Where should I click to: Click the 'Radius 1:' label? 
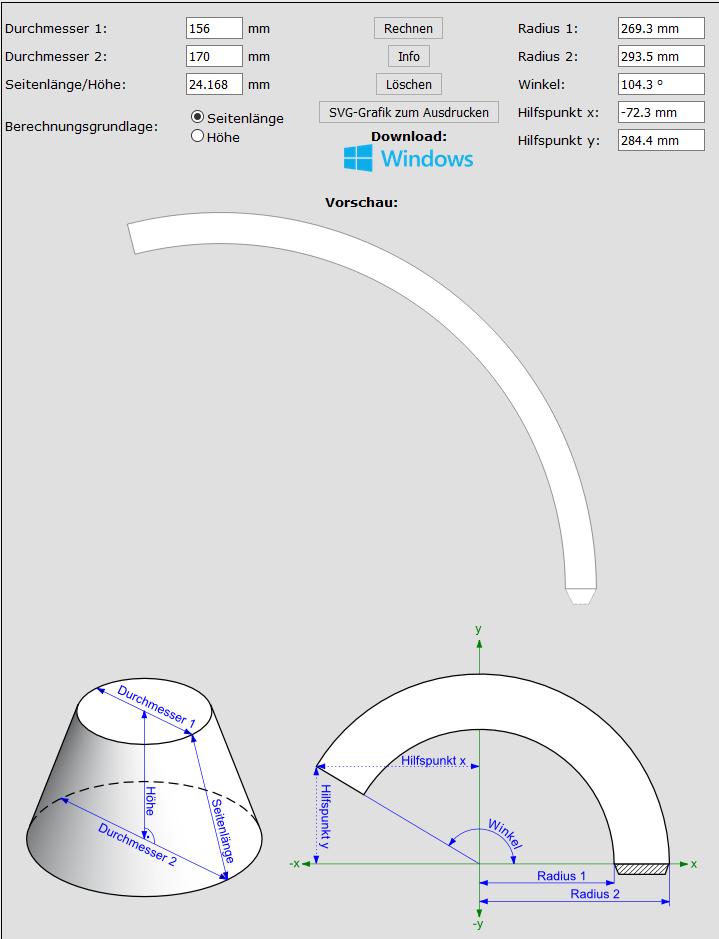[x=548, y=29]
